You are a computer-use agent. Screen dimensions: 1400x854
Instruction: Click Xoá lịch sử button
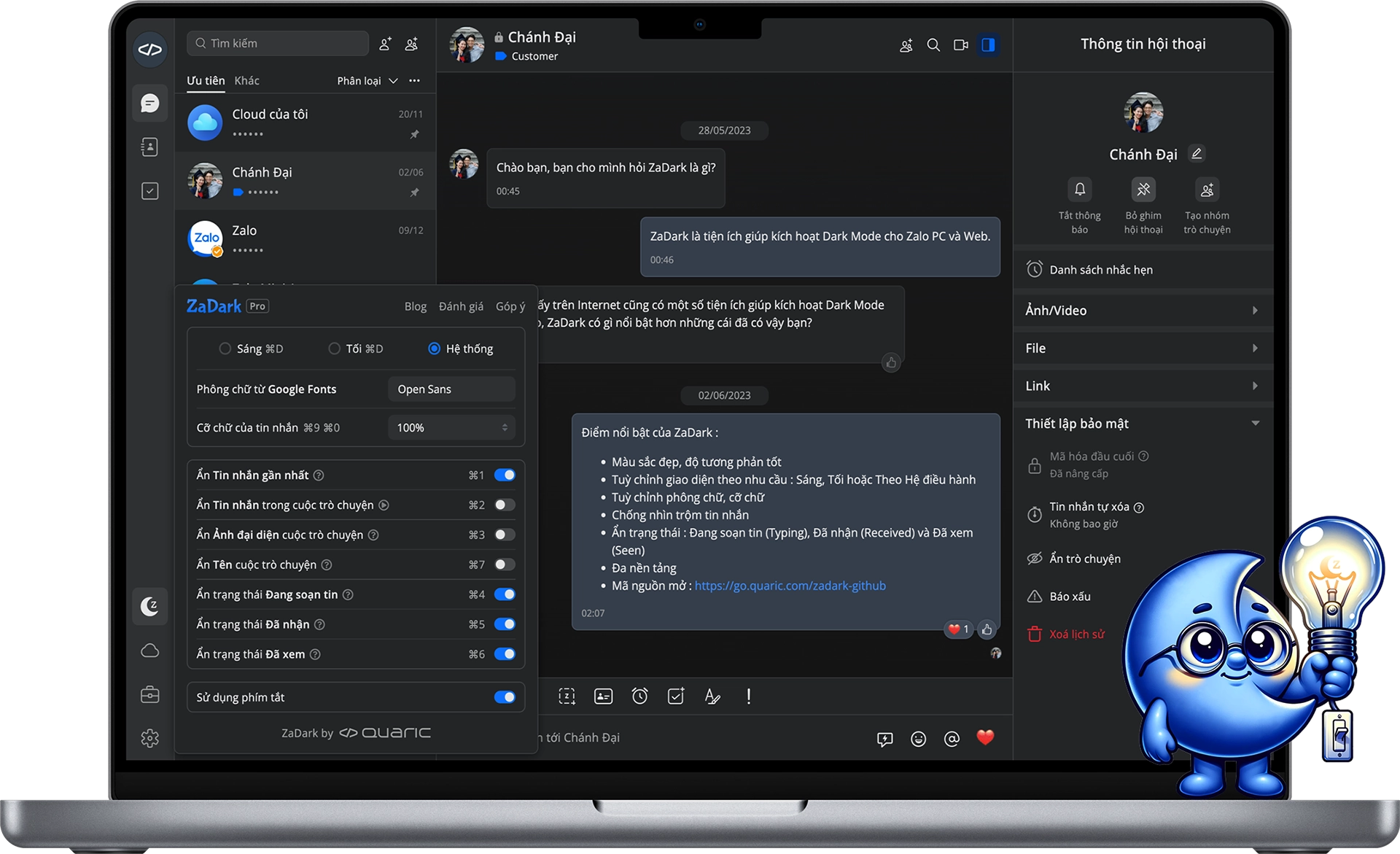pos(1076,634)
